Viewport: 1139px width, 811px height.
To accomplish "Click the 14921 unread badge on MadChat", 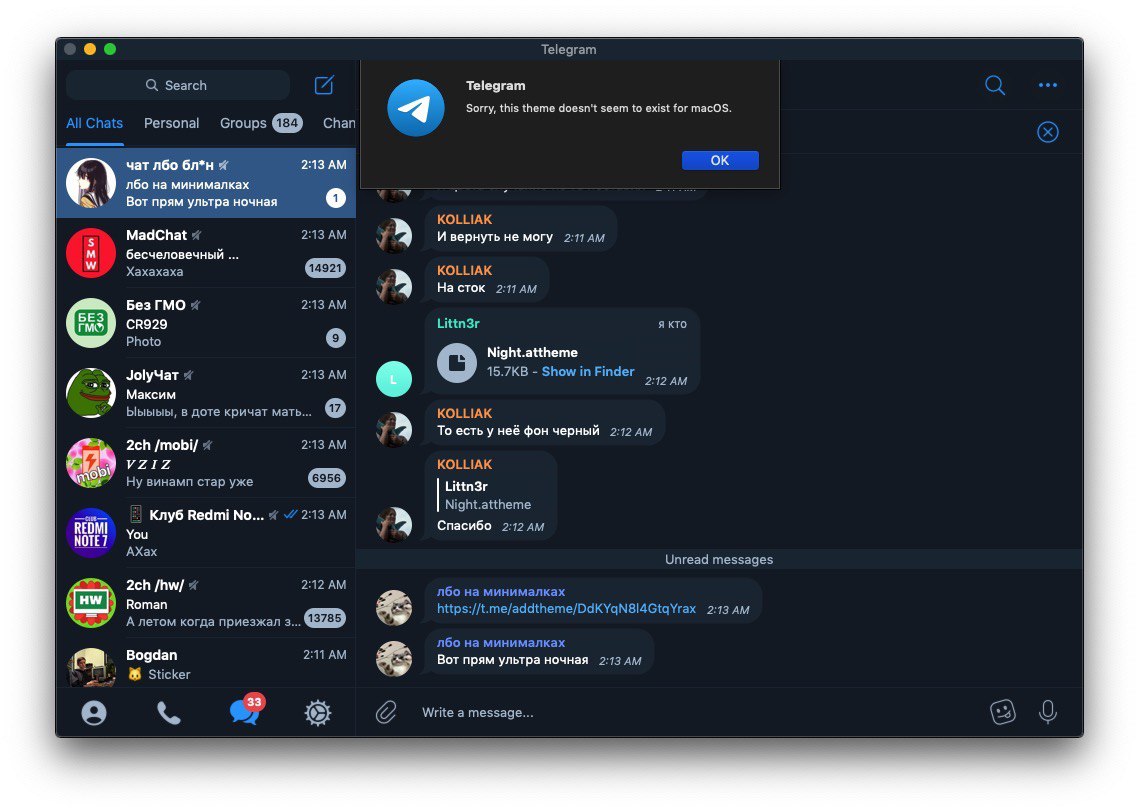I will coord(325,268).
